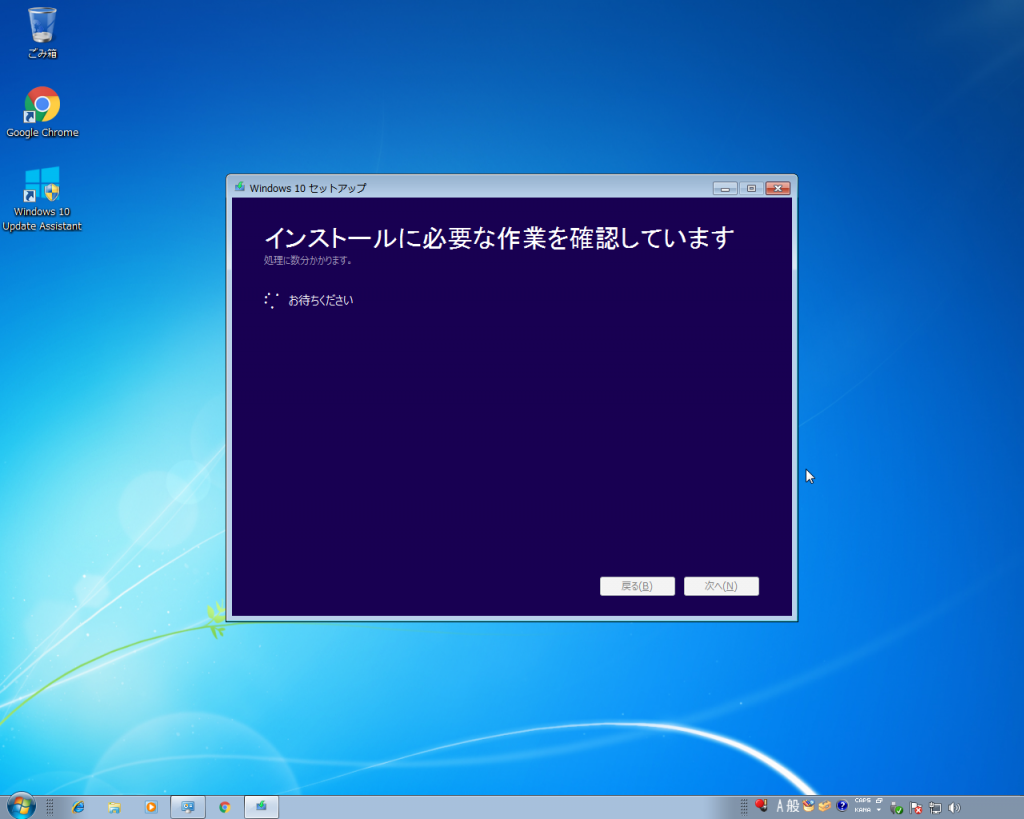1024x819 pixels.
Task: Click the 次へ(N) button
Action: 721,586
